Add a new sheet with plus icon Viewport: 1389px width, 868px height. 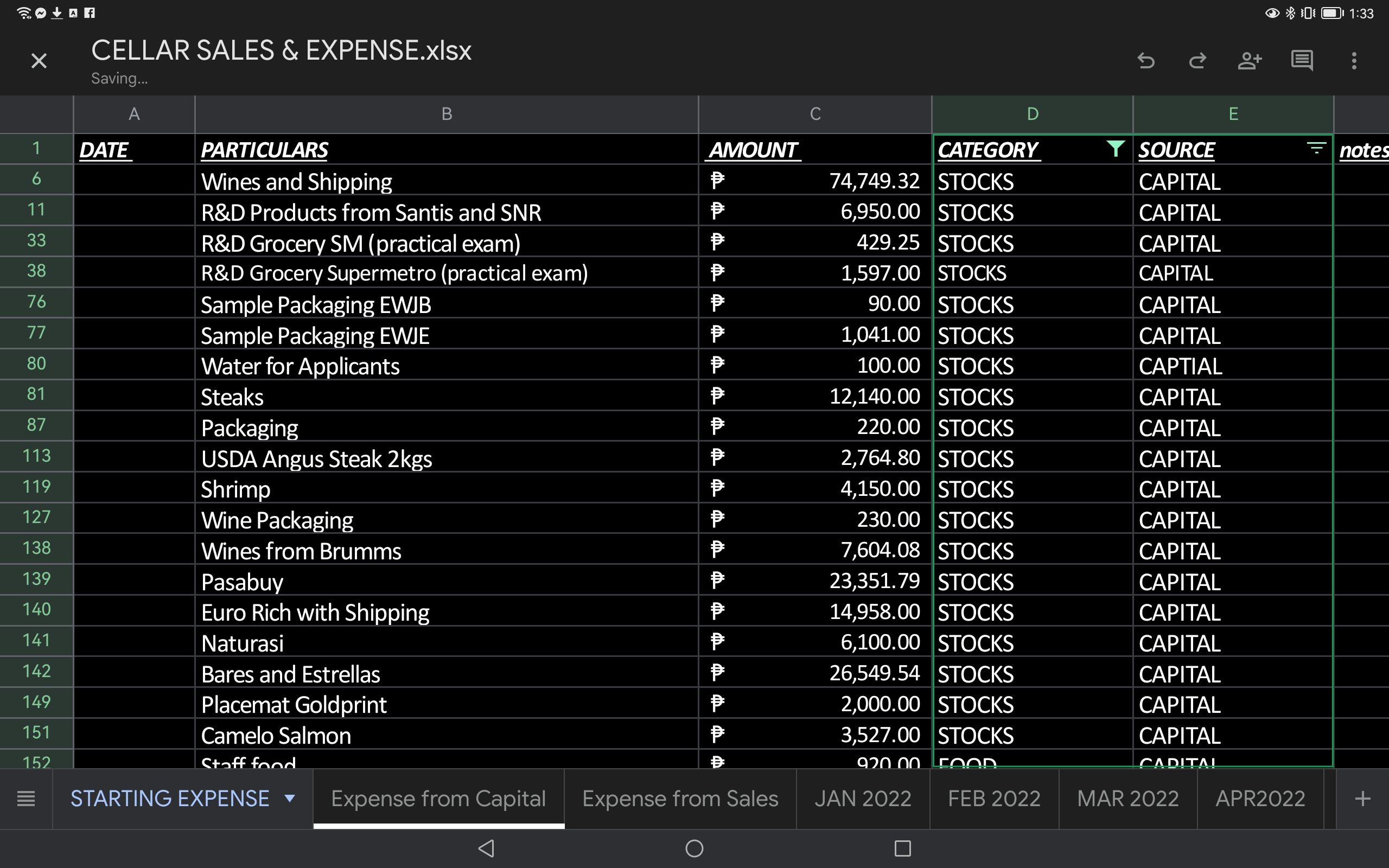(x=1362, y=799)
